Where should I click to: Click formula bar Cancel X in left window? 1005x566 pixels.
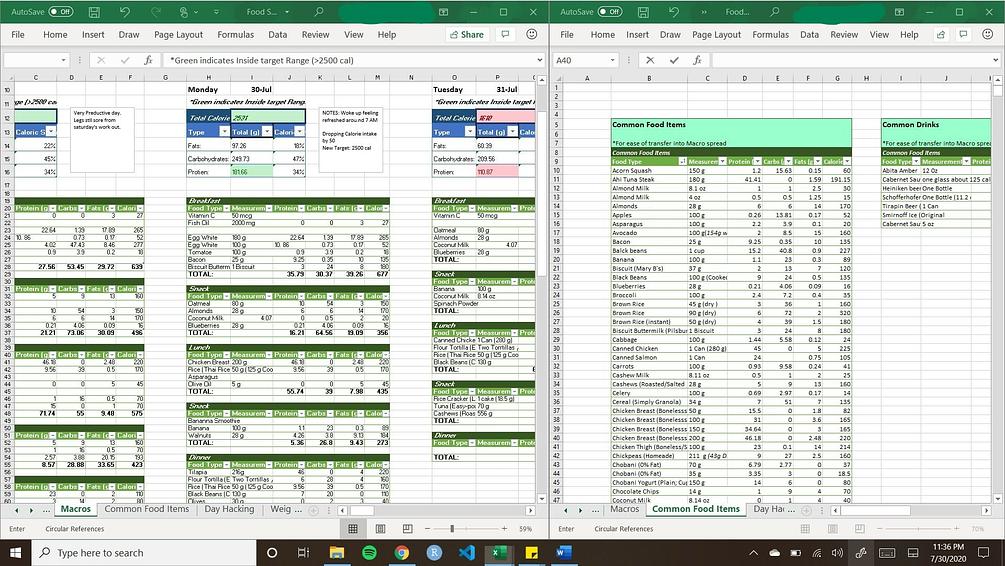pyautogui.click(x=101, y=60)
